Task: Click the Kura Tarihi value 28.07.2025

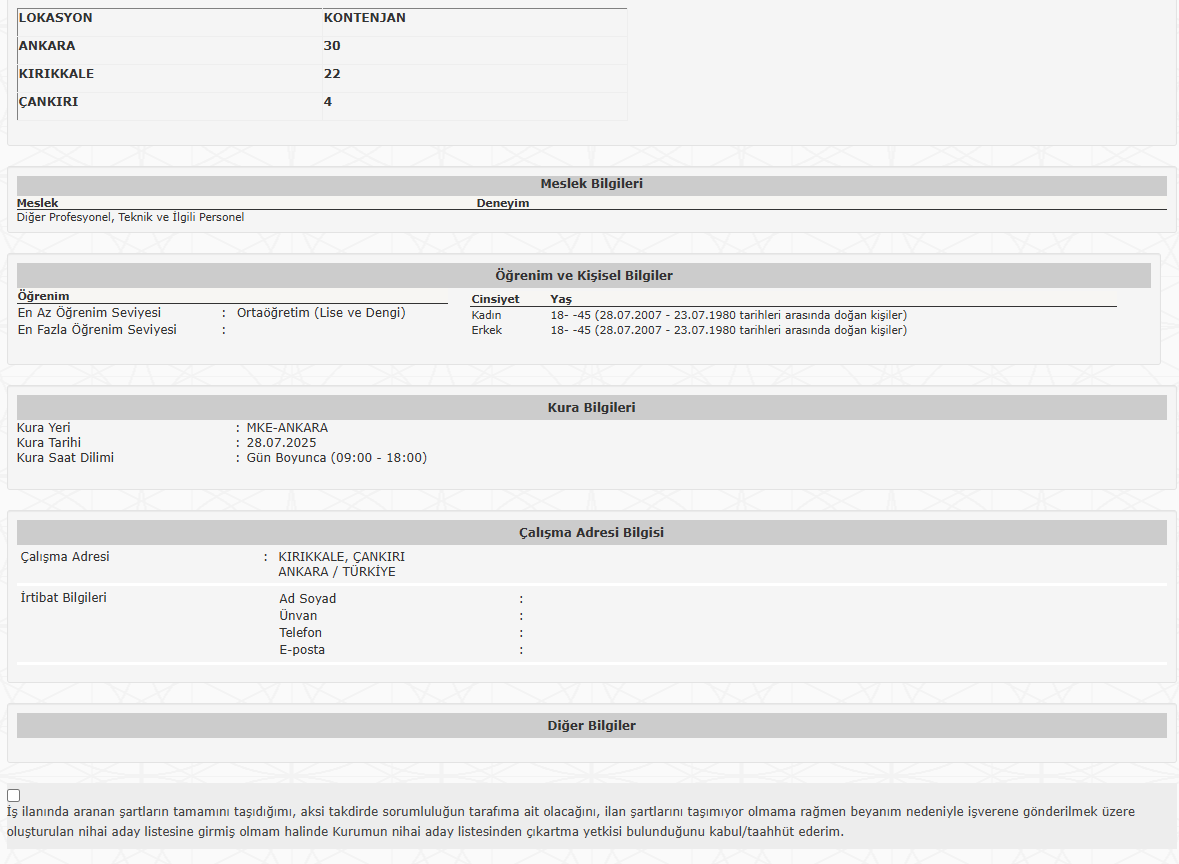Action: (x=281, y=443)
